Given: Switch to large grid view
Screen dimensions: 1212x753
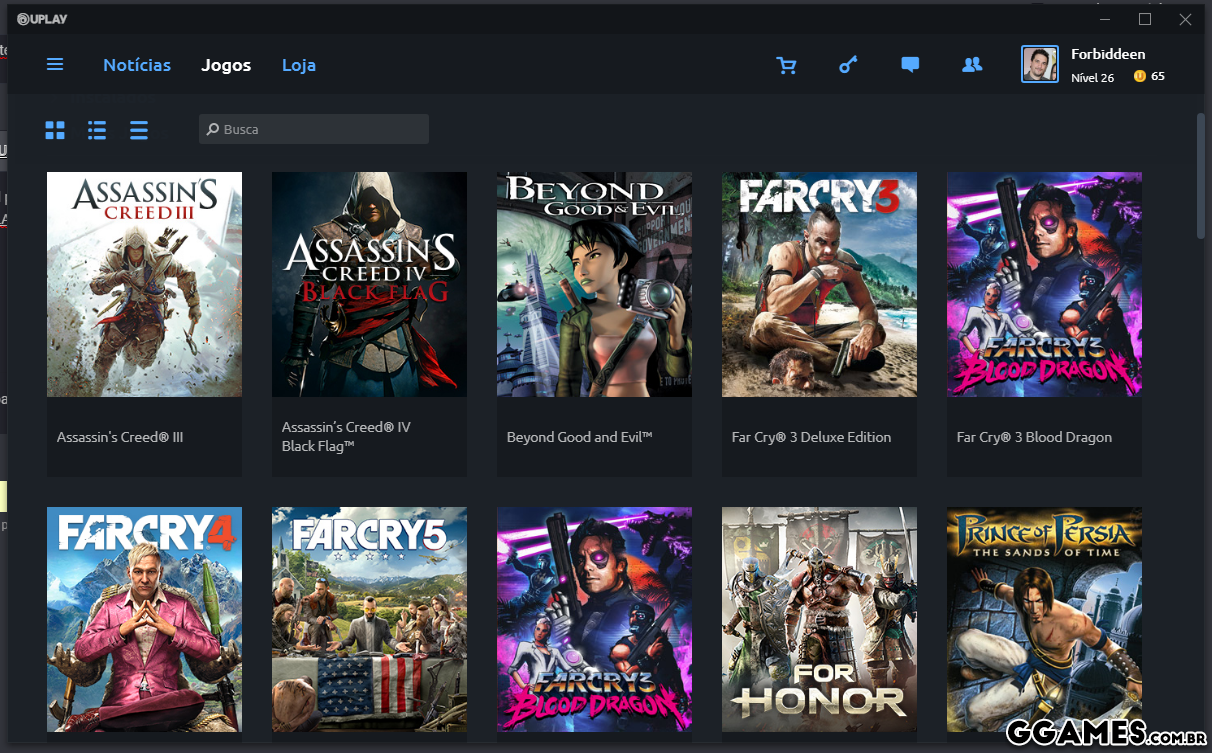Looking at the screenshot, I should [x=55, y=130].
